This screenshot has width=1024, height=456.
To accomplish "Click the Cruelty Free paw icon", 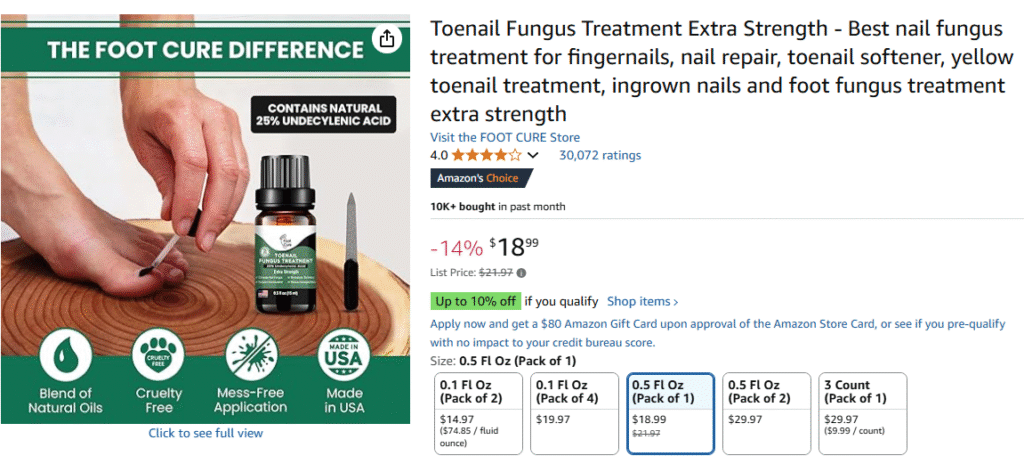I will [x=158, y=355].
